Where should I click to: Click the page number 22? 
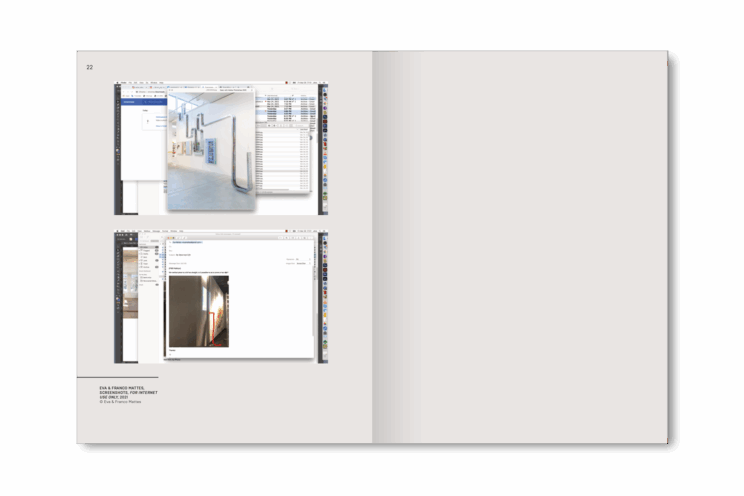coord(89,67)
